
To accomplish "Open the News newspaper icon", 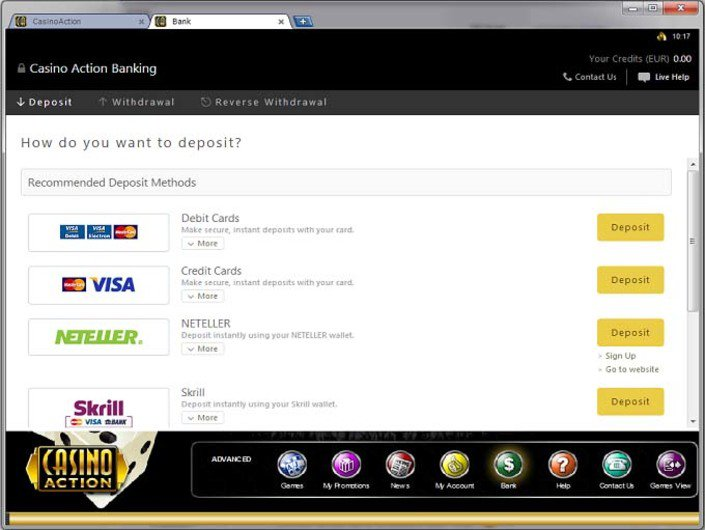I will (400, 465).
